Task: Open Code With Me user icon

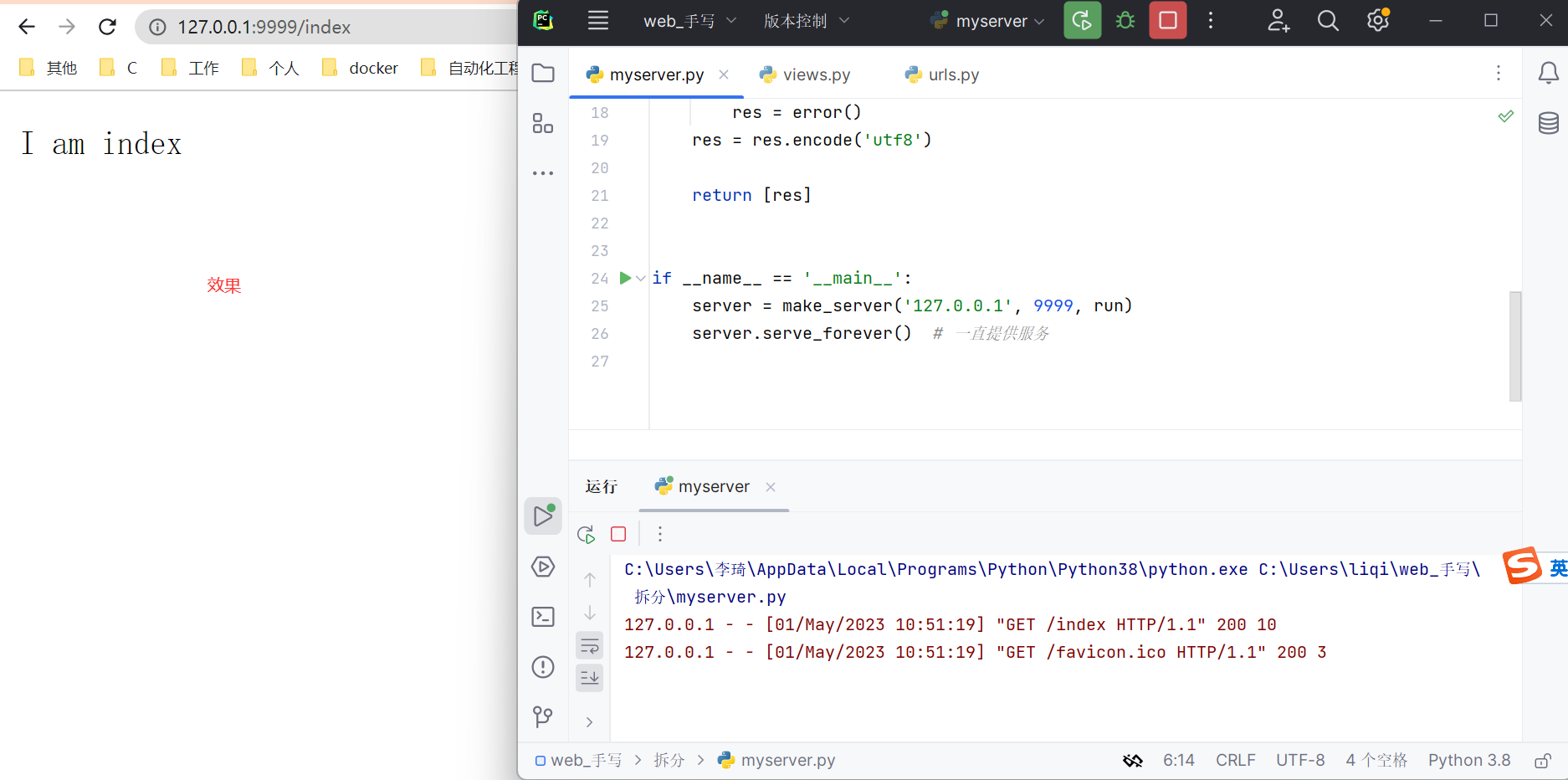Action: [x=1278, y=20]
